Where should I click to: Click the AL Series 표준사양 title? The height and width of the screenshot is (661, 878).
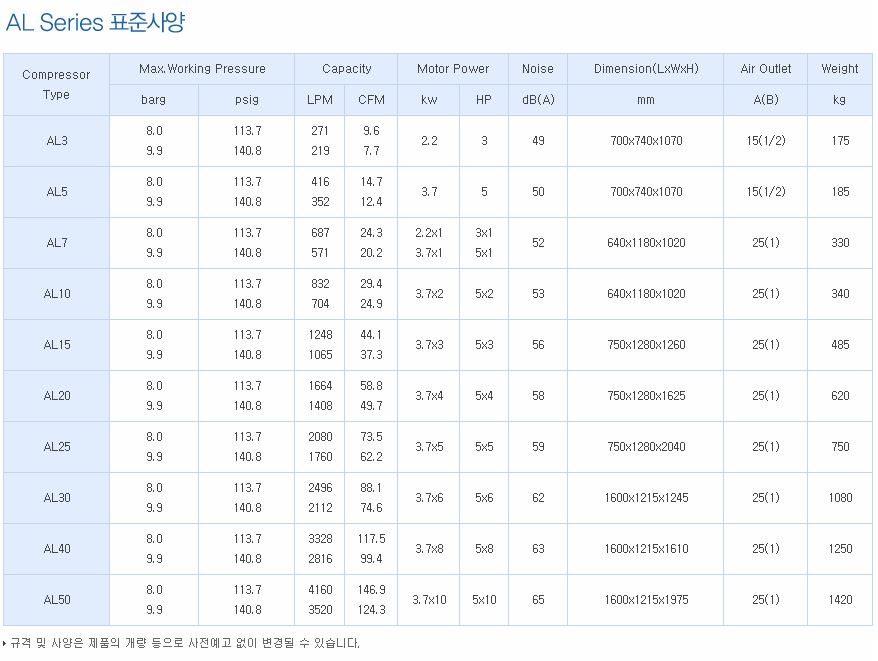click(x=95, y=22)
